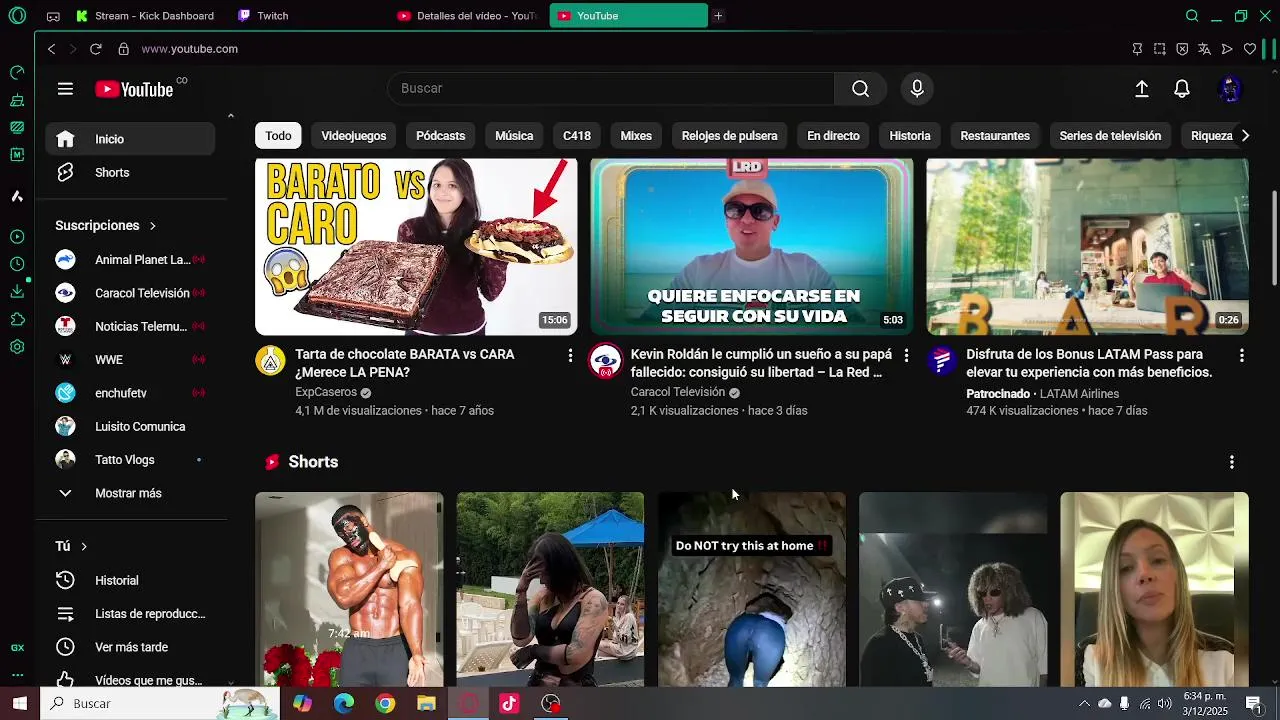The image size is (1280, 720).
Task: Click the www.youtube.com address bar
Action: 189,49
